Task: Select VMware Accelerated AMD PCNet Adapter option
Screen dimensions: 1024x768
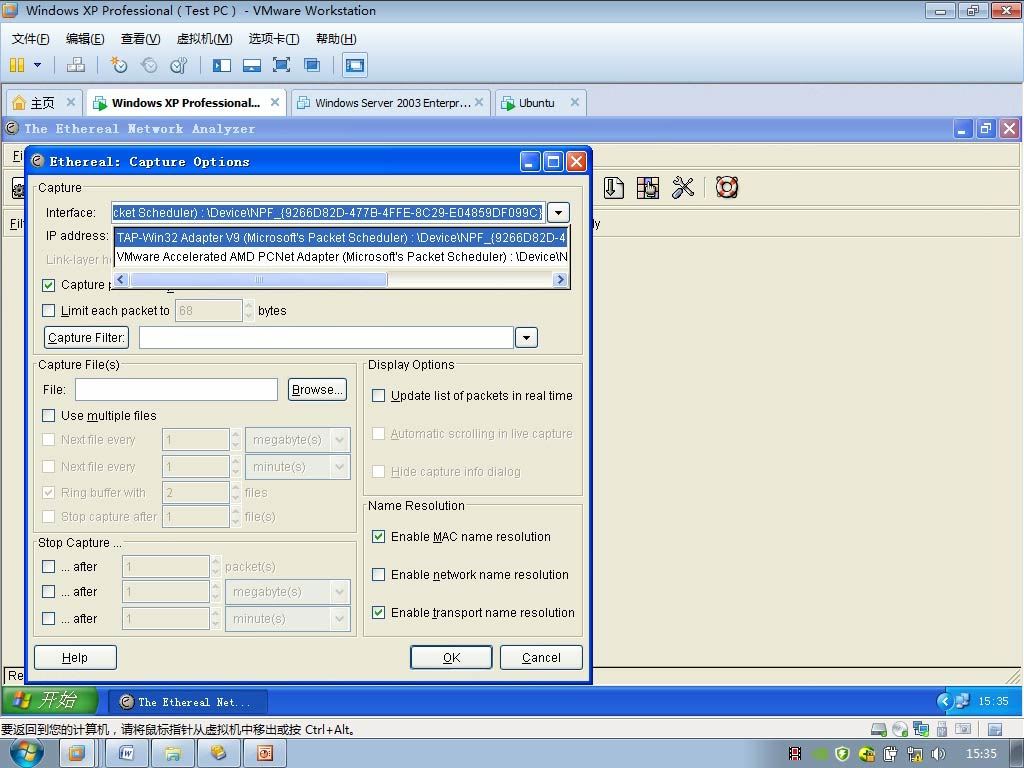Action: point(341,257)
